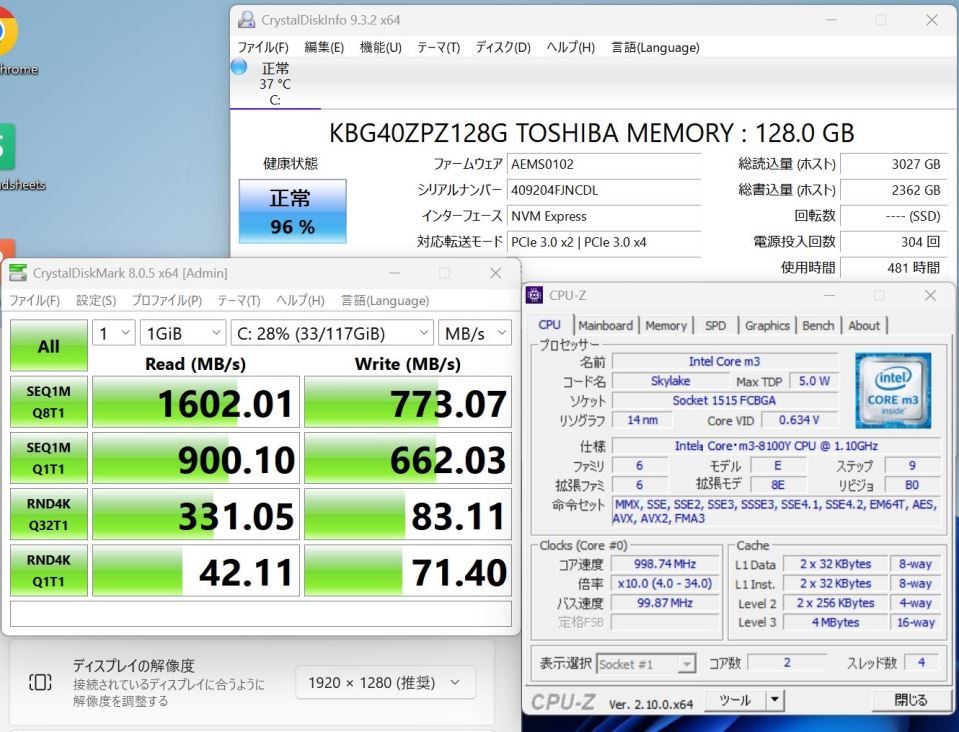Switch to the Bench tab in CPU-Z
Image resolution: width=959 pixels, height=732 pixels.
click(x=818, y=325)
